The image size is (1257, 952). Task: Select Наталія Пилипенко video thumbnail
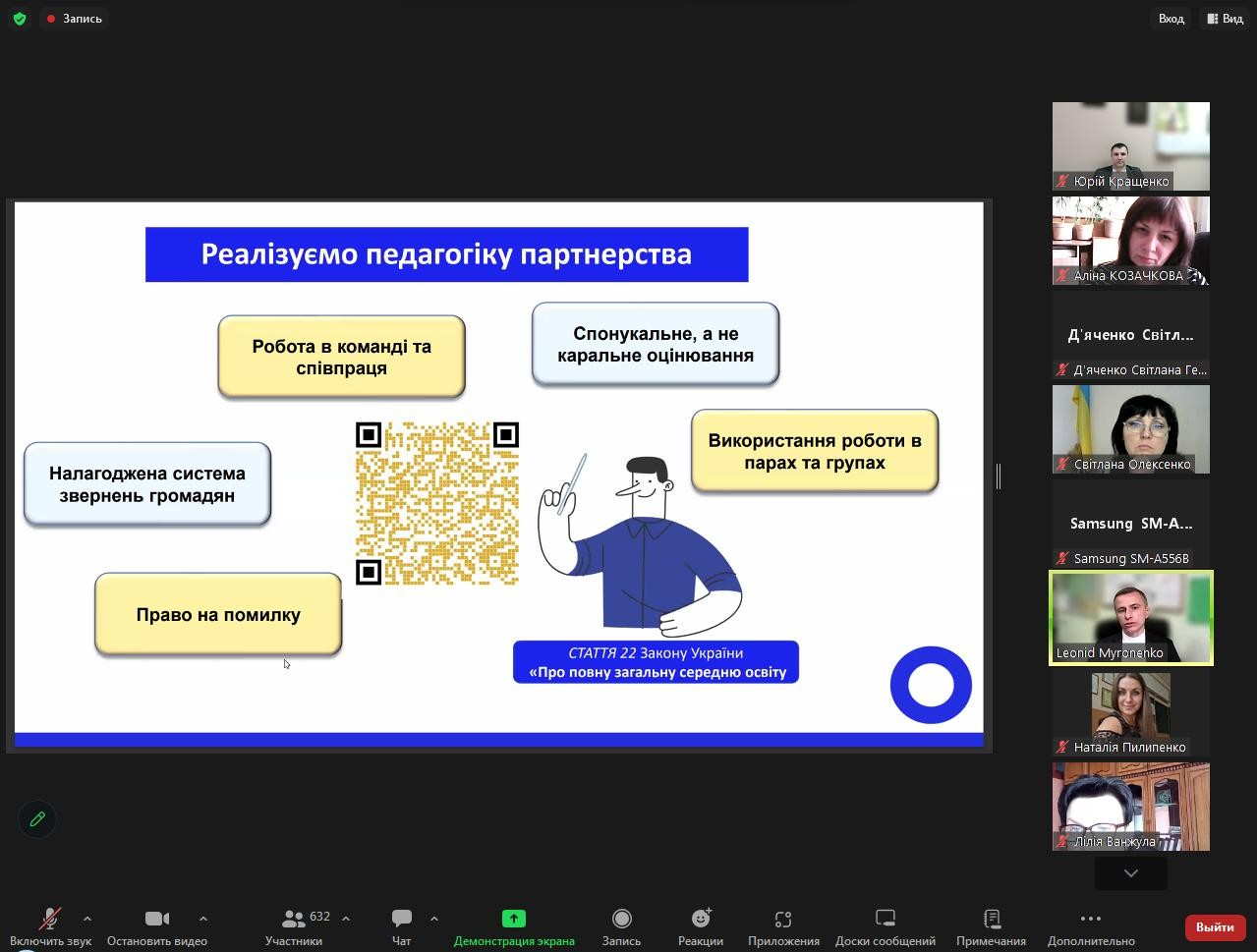tap(1131, 712)
